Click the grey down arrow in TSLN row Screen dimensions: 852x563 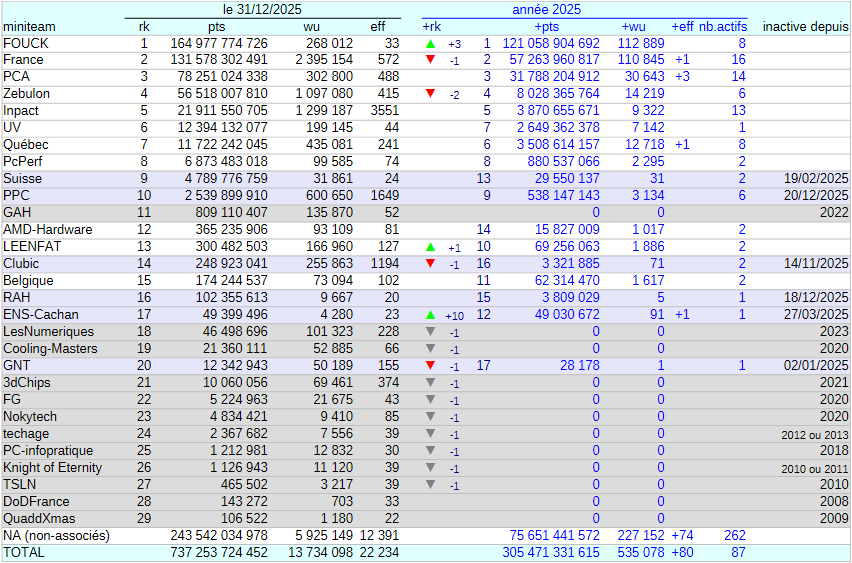(x=430, y=484)
